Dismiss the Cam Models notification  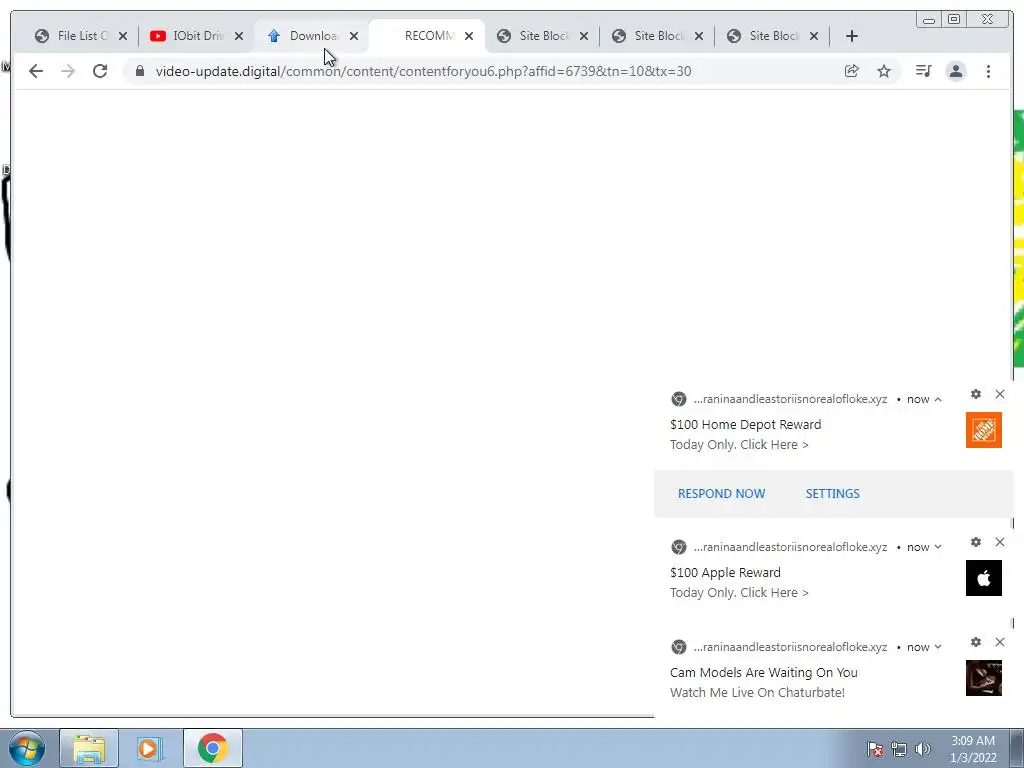click(1000, 642)
